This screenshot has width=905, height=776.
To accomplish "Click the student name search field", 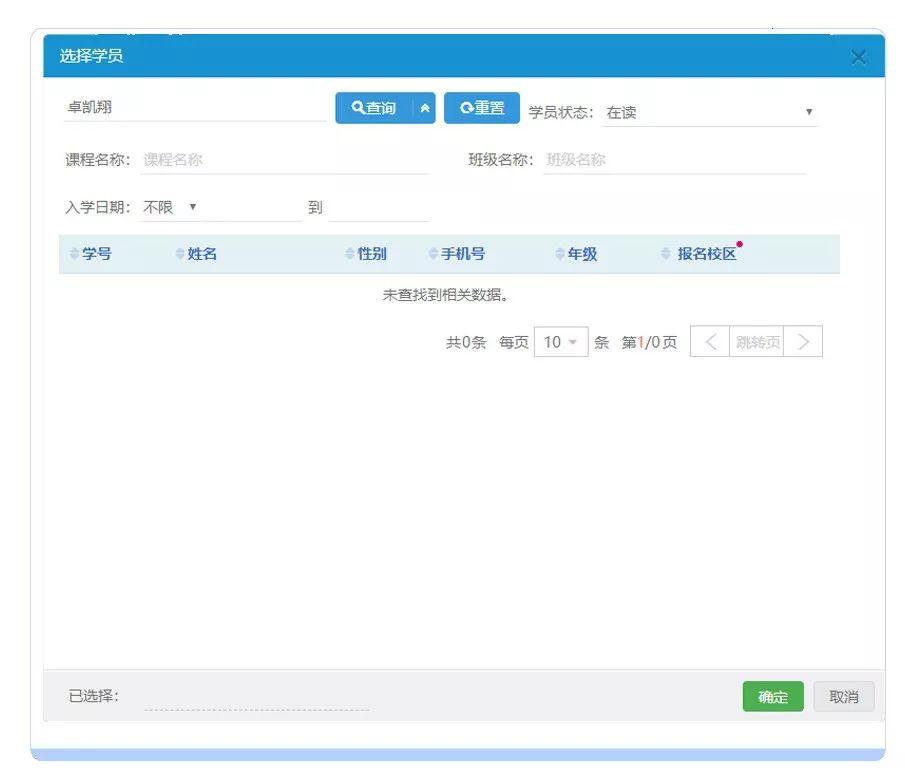I will [195, 108].
